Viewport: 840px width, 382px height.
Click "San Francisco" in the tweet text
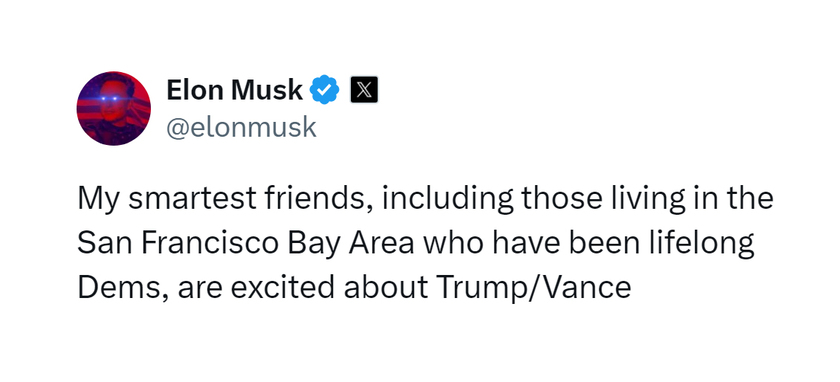(x=178, y=243)
